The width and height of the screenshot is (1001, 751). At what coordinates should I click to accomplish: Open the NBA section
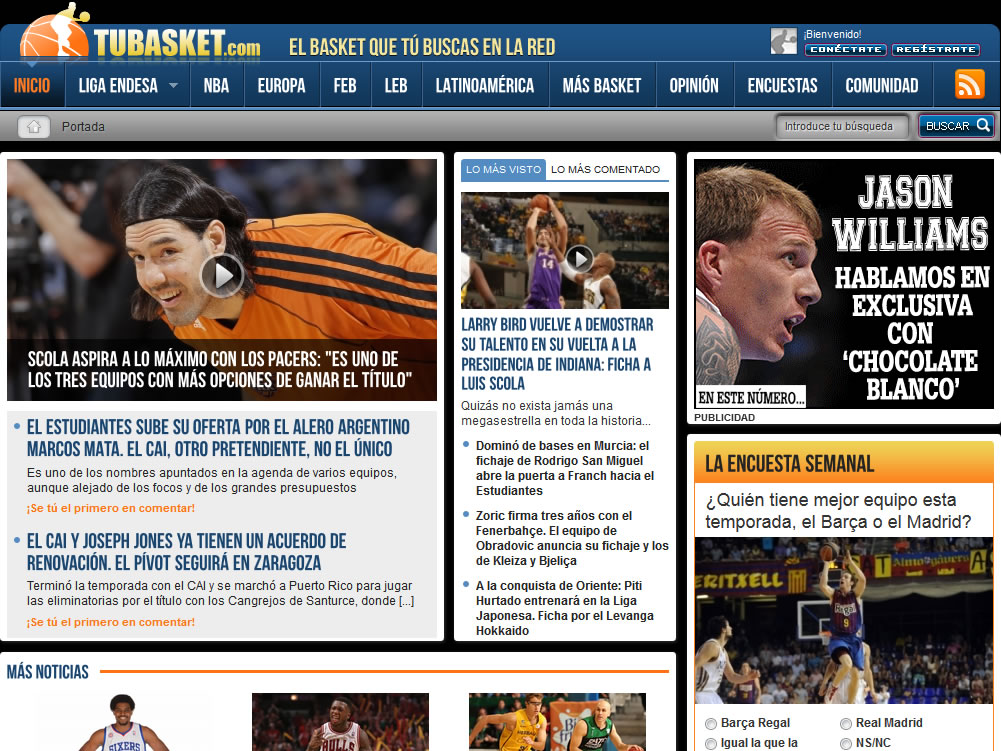(216, 85)
